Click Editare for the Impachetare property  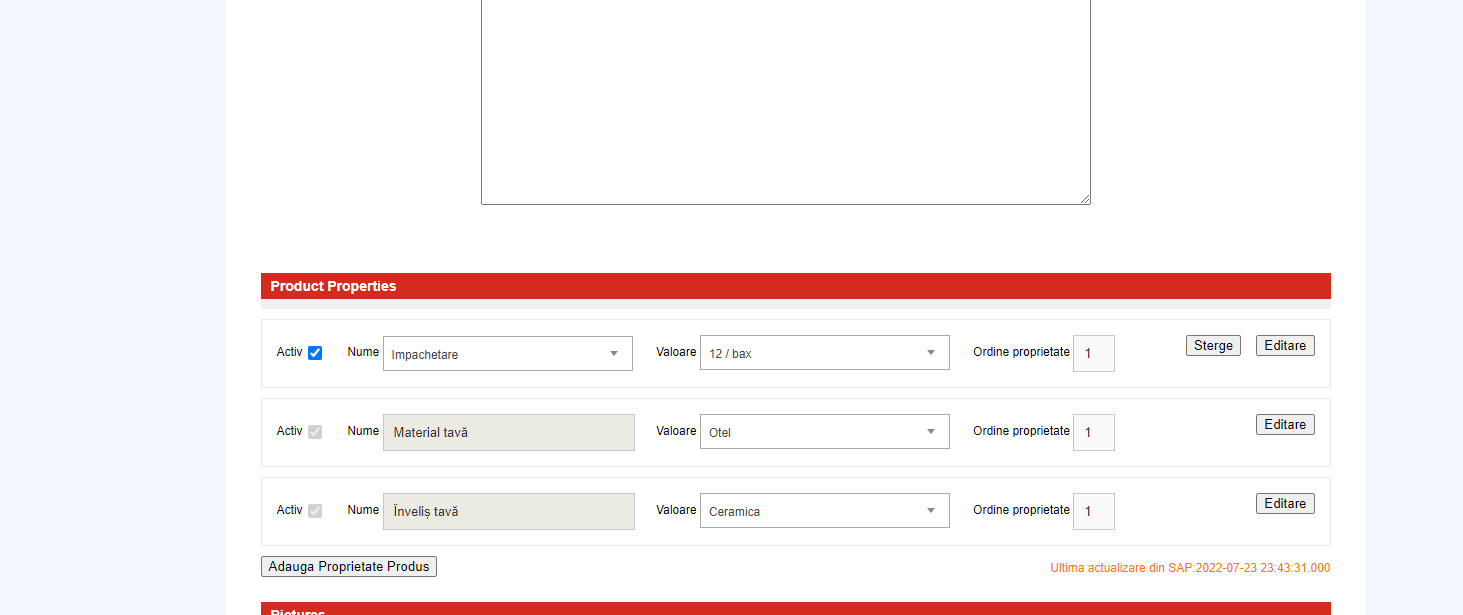tap(1285, 345)
